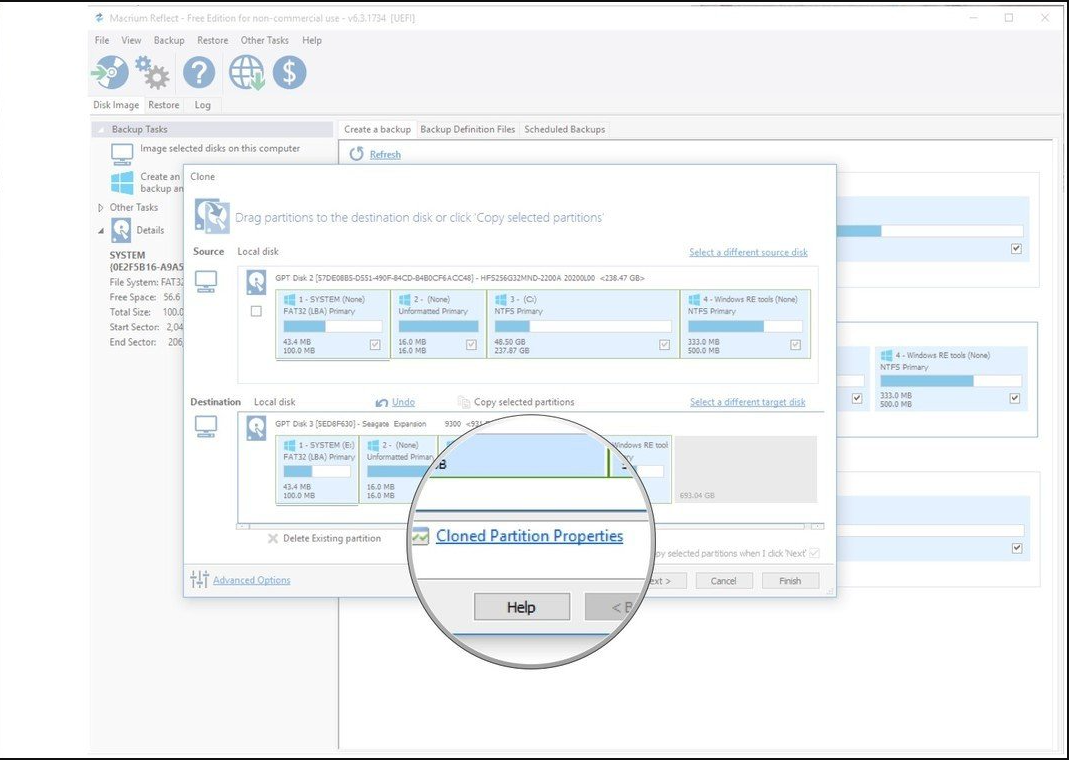Click 'Select a different source disk' link
The height and width of the screenshot is (760, 1069).
tap(749, 252)
